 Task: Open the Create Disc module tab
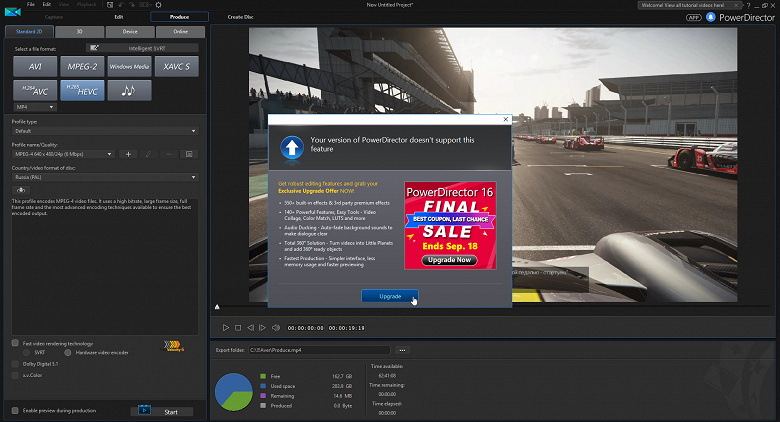pyautogui.click(x=239, y=17)
